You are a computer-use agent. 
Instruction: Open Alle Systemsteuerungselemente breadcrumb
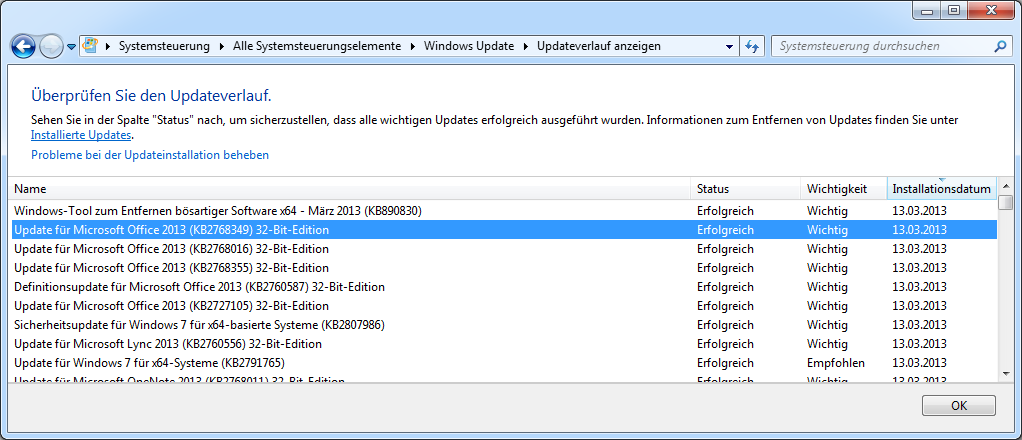317,46
